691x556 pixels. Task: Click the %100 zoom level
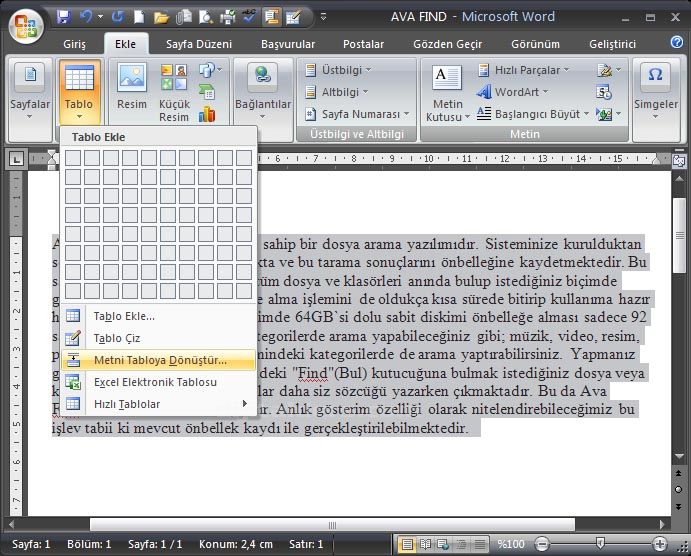pos(510,545)
